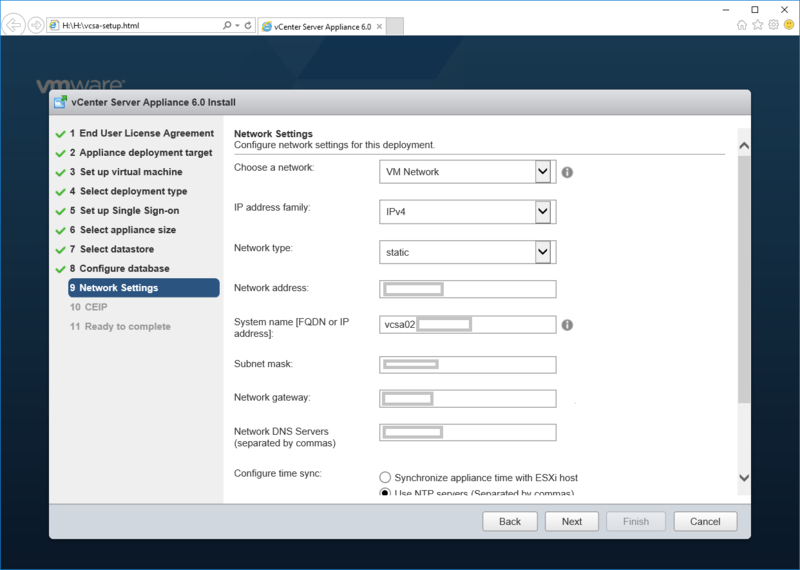Click the smiley feedback icon
Viewport: 800px width, 570px height.
[x=789, y=24]
